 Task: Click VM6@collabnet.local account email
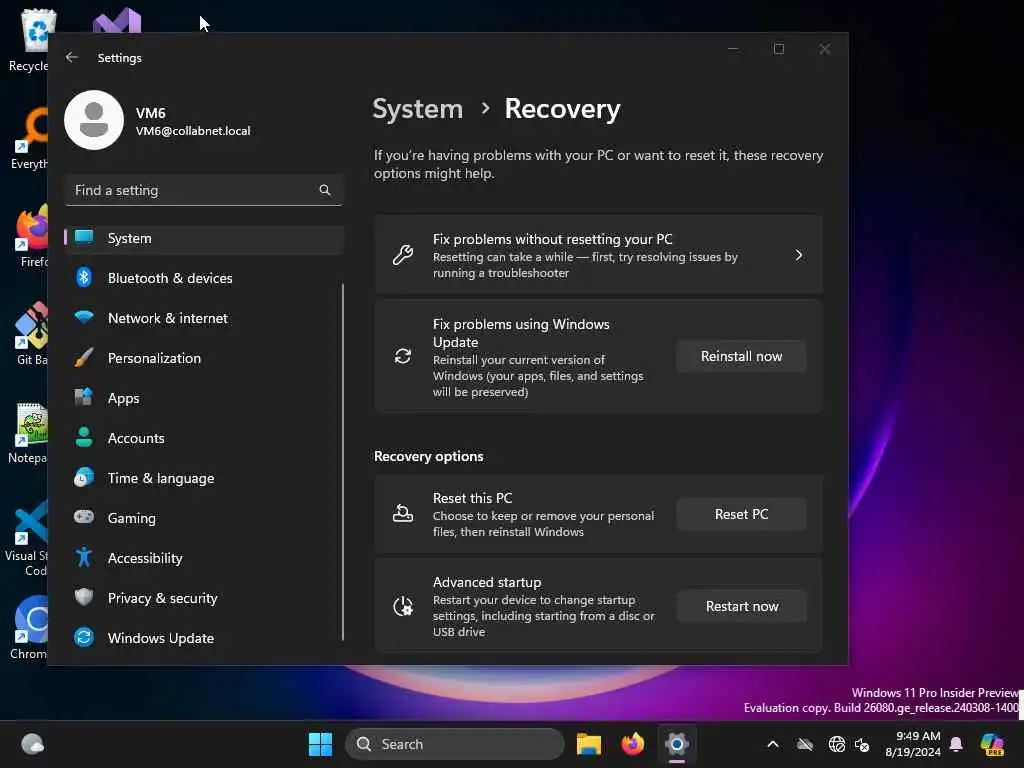pos(193,131)
